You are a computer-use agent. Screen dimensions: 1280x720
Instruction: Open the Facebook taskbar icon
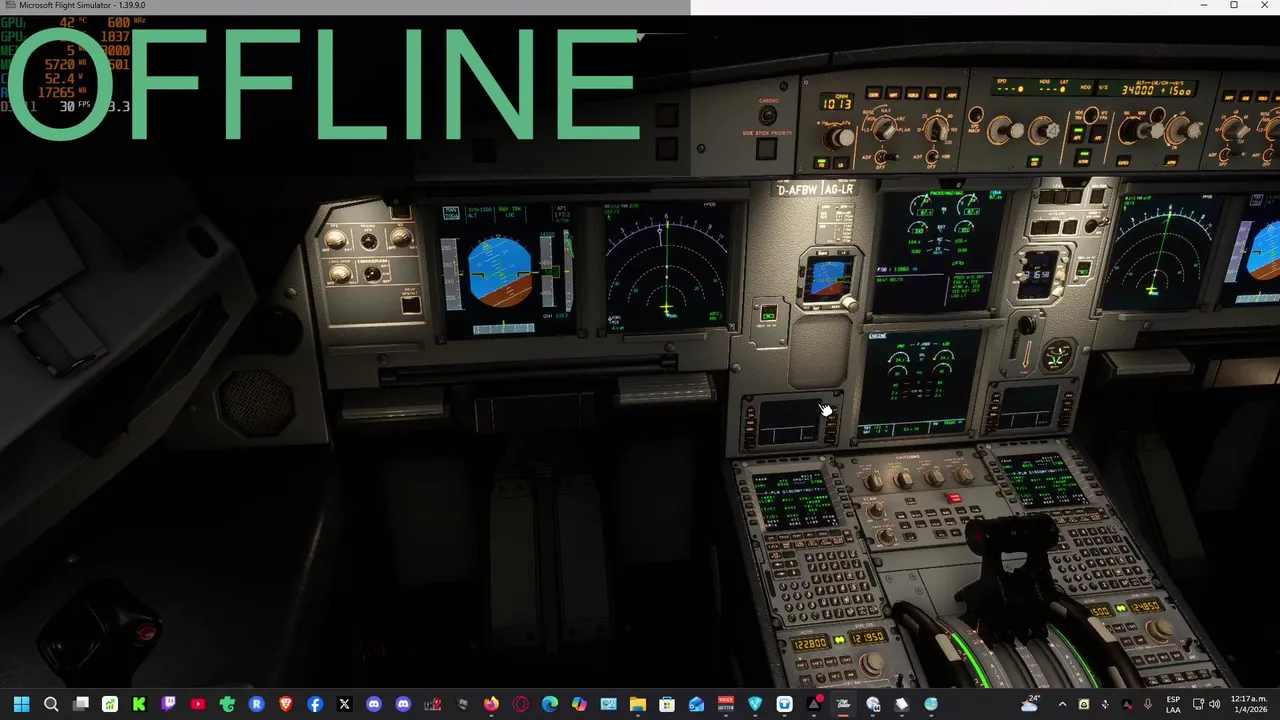[x=315, y=704]
